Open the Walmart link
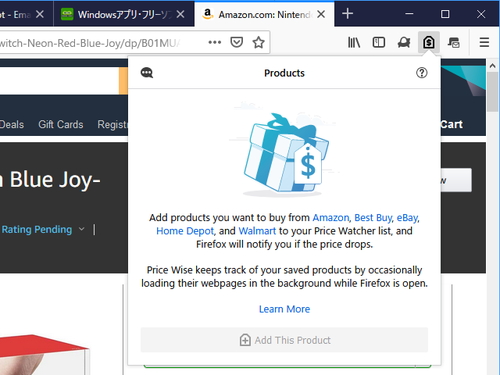This screenshot has height=375, width=500. pos(257,231)
